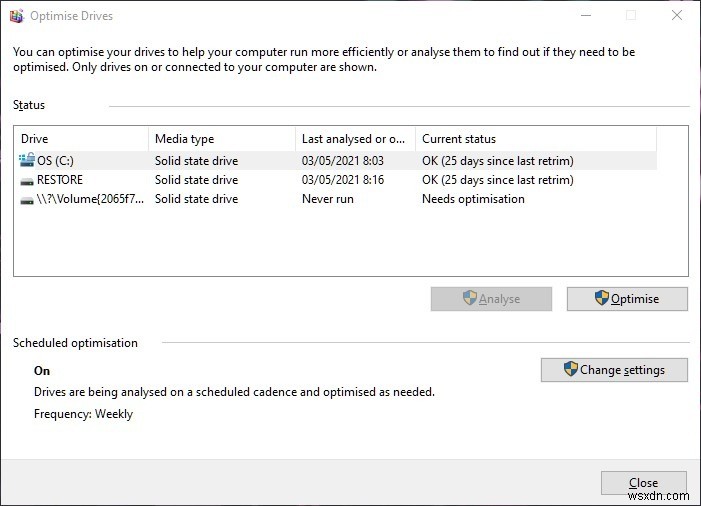Sort by the Media type column header
Viewport: 701px width, 506px height.
click(222, 139)
